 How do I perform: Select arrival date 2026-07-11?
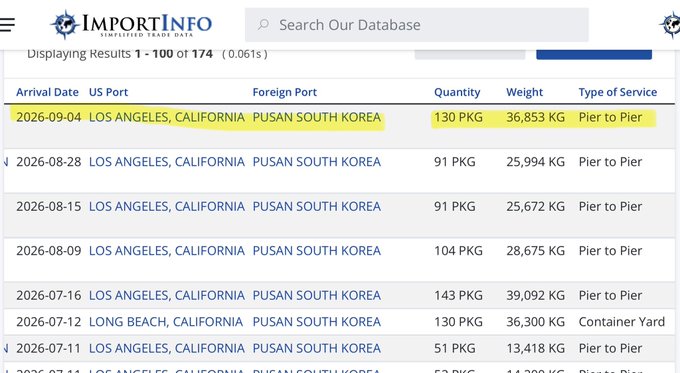tap(49, 348)
